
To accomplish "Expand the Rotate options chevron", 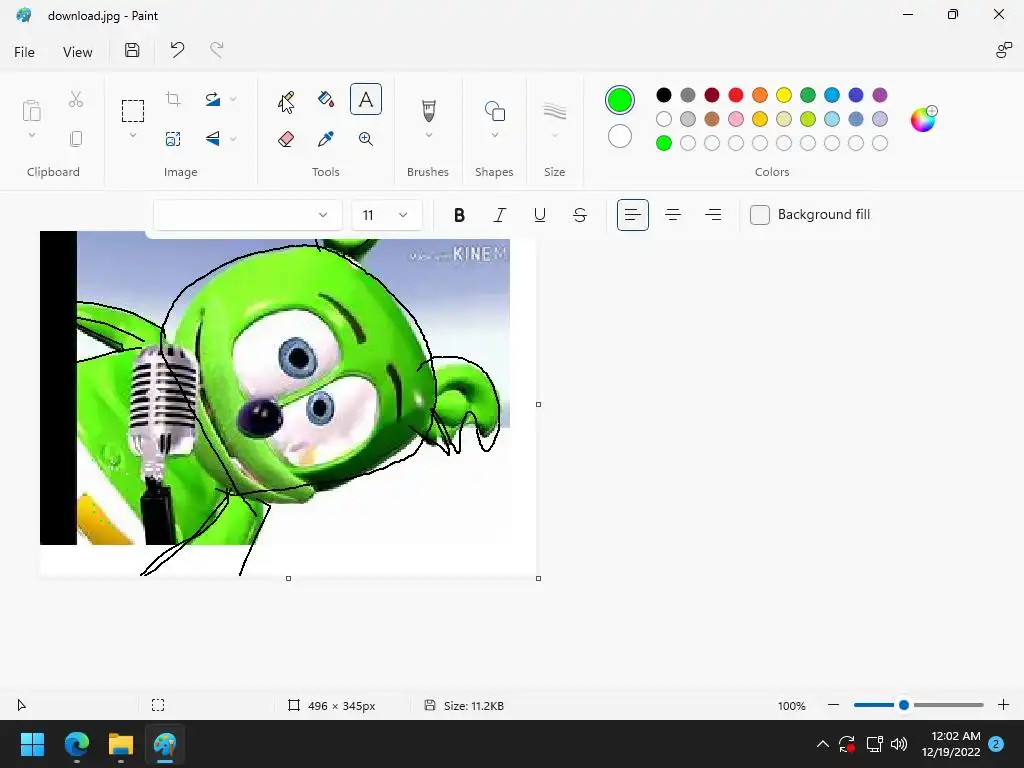I will tap(233, 99).
